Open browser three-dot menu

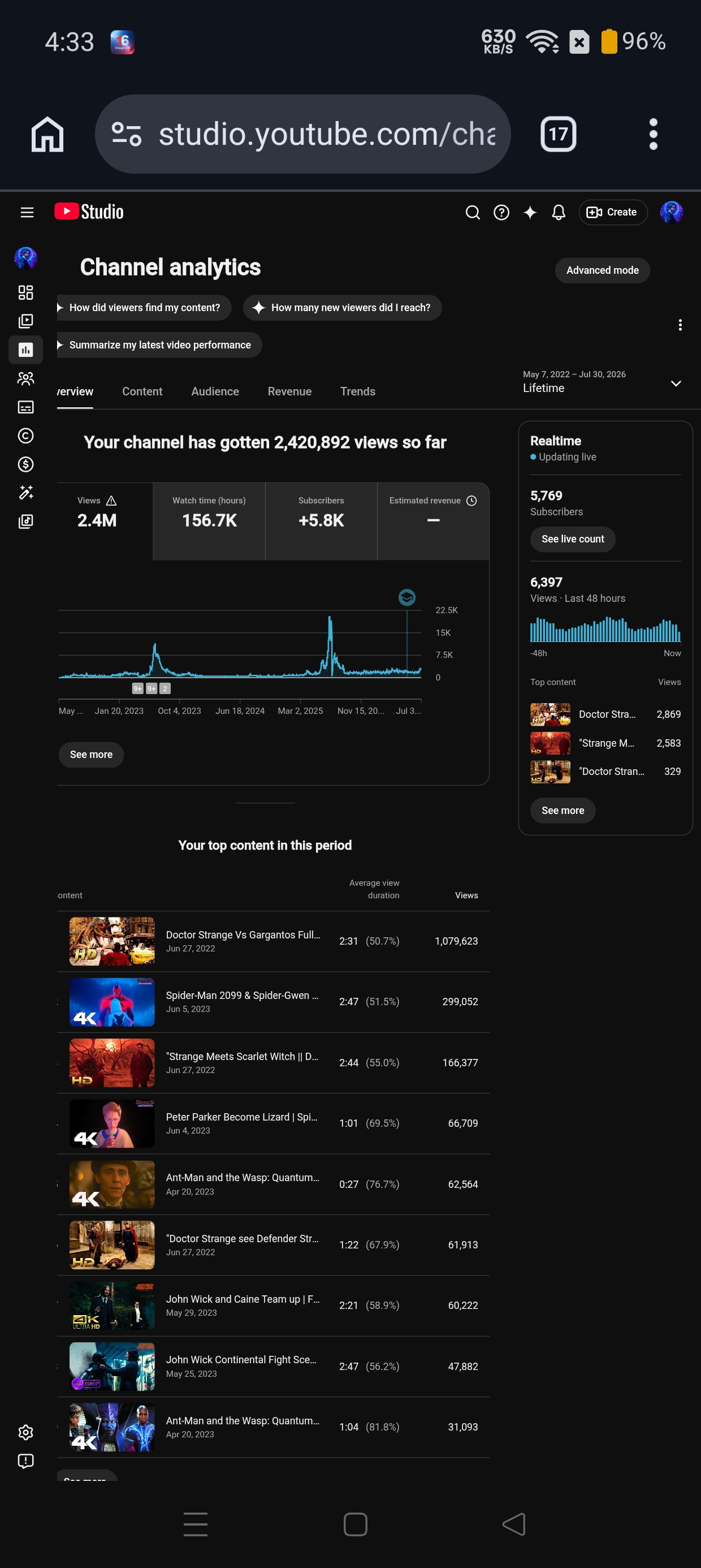pos(653,134)
